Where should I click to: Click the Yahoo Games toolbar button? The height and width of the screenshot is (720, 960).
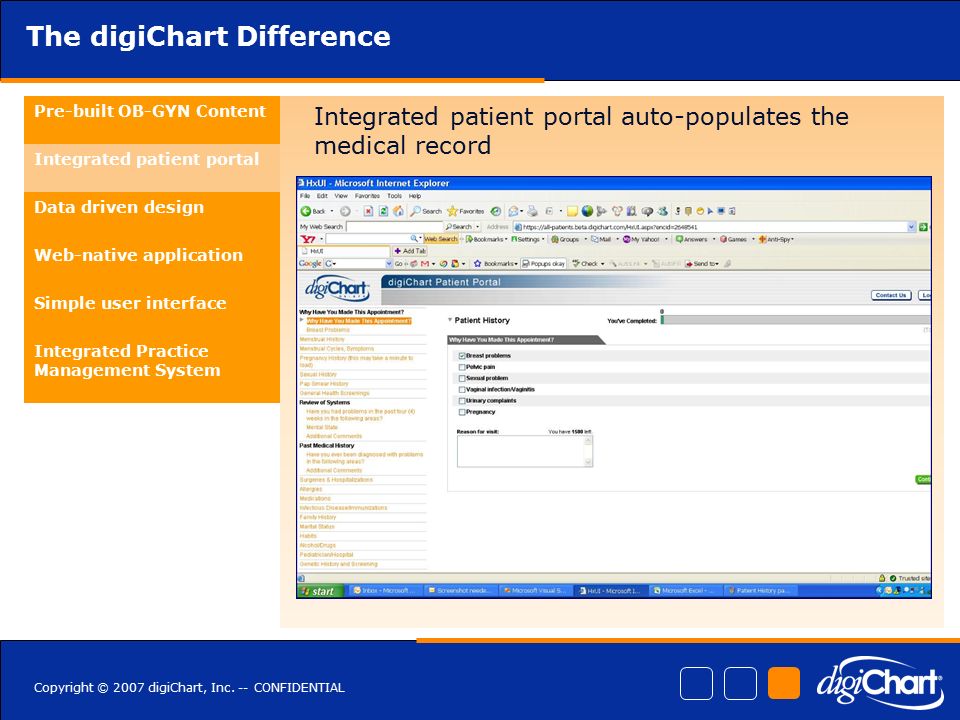(x=733, y=239)
